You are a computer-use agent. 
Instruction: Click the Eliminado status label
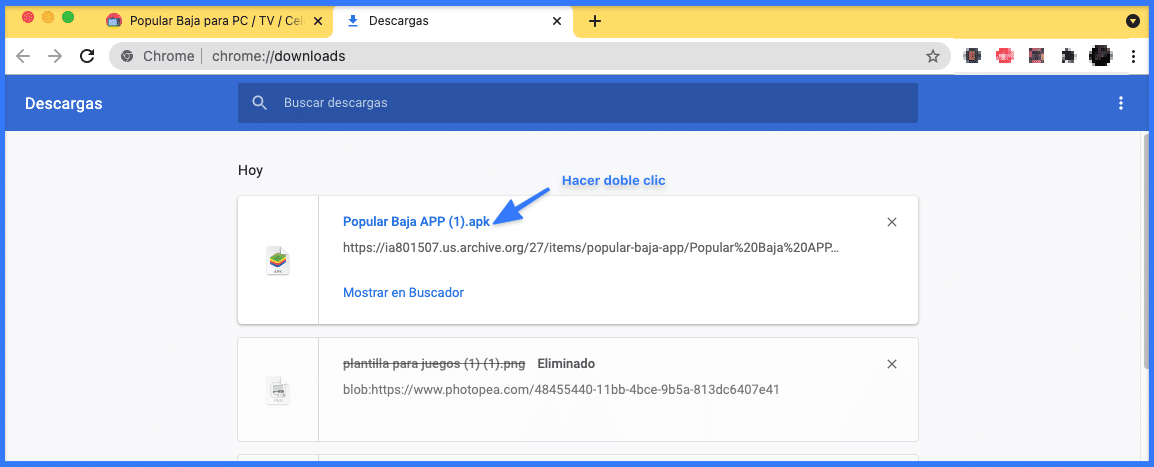566,363
